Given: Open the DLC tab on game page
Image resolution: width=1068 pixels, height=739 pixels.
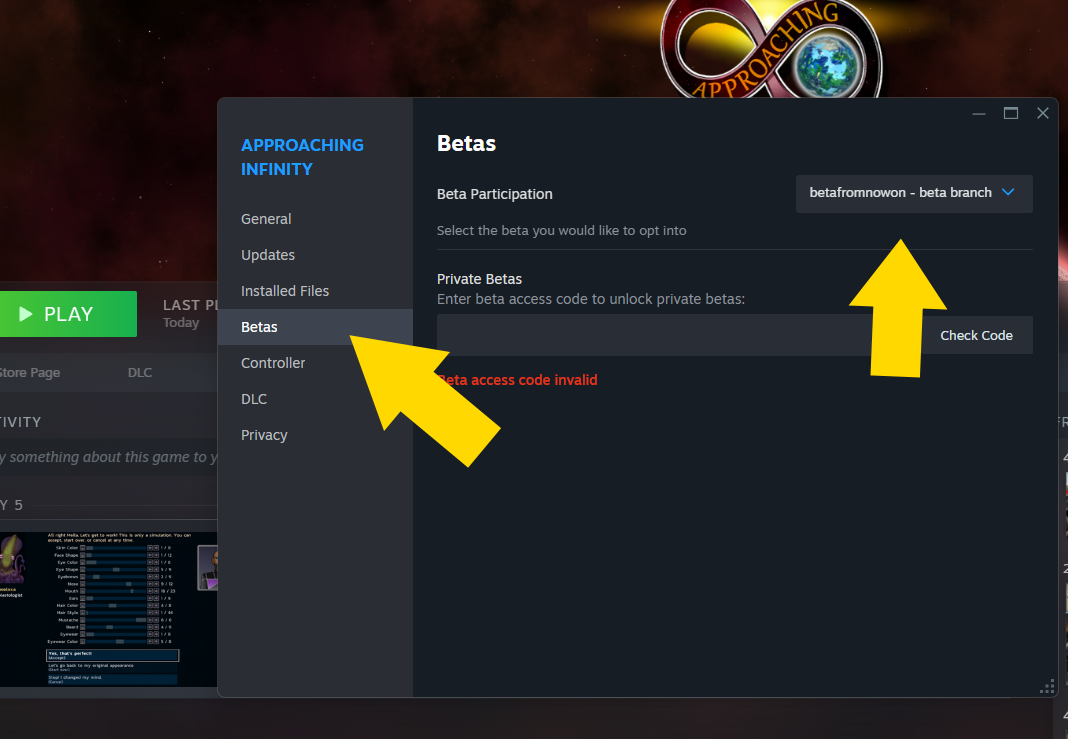Looking at the screenshot, I should click(140, 373).
